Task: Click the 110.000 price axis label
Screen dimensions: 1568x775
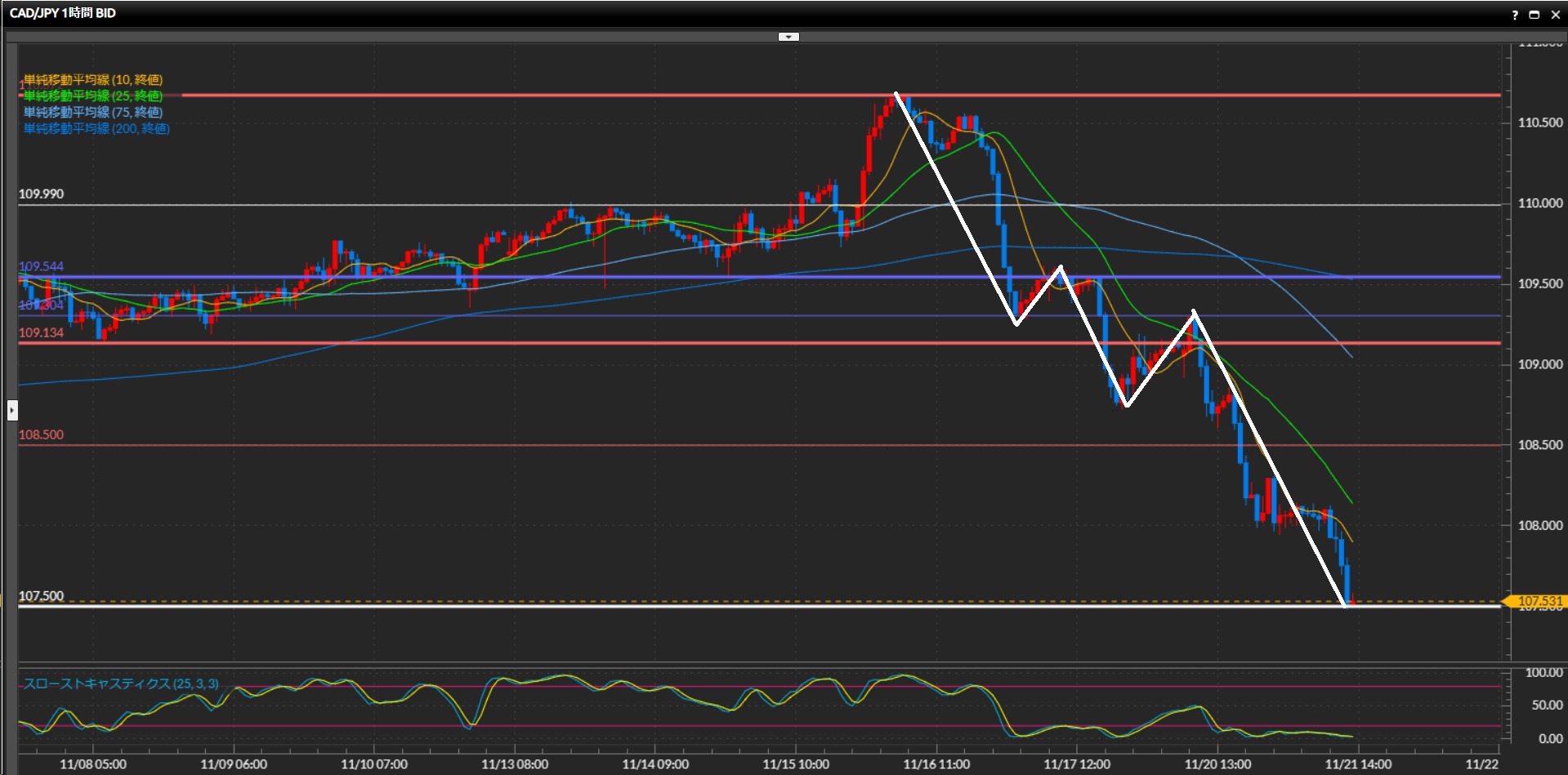Action: [1539, 203]
